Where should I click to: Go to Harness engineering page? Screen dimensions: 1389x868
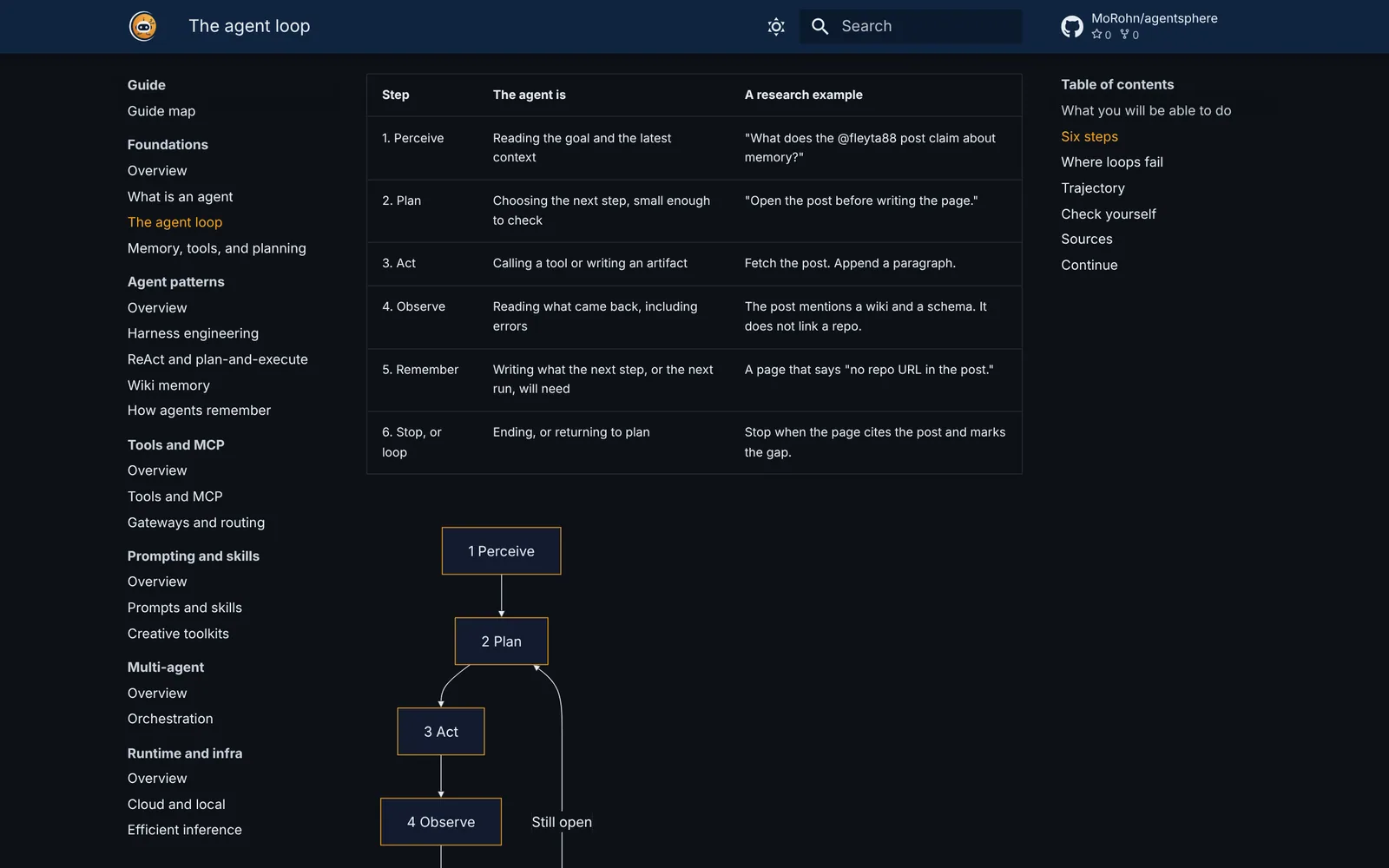pyautogui.click(x=193, y=333)
